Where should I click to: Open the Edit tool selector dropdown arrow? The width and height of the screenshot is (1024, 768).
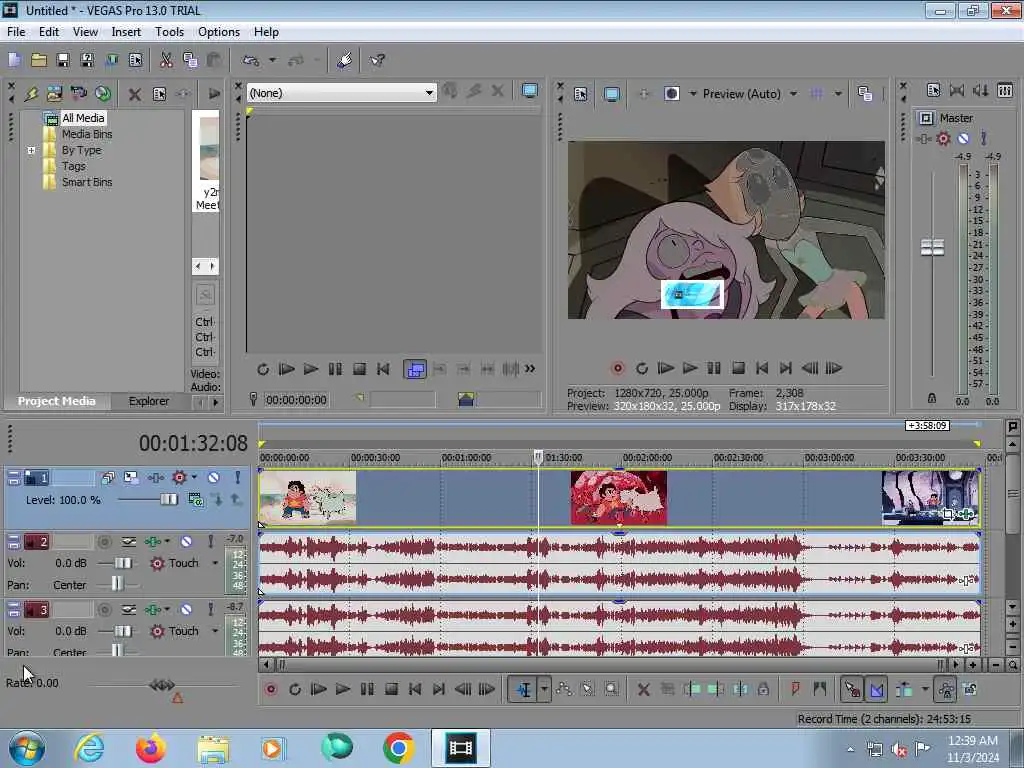click(x=544, y=689)
